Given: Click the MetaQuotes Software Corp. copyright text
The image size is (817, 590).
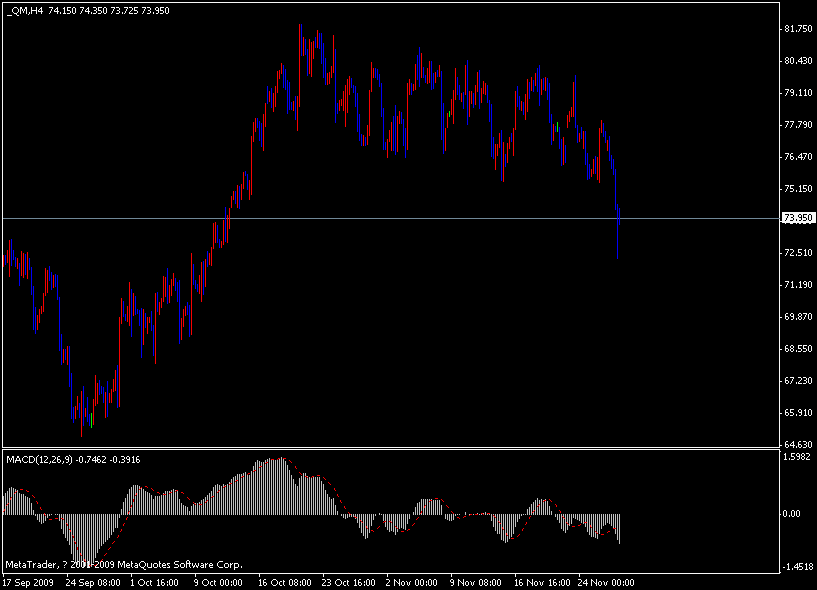Looking at the screenshot, I should coord(123,564).
